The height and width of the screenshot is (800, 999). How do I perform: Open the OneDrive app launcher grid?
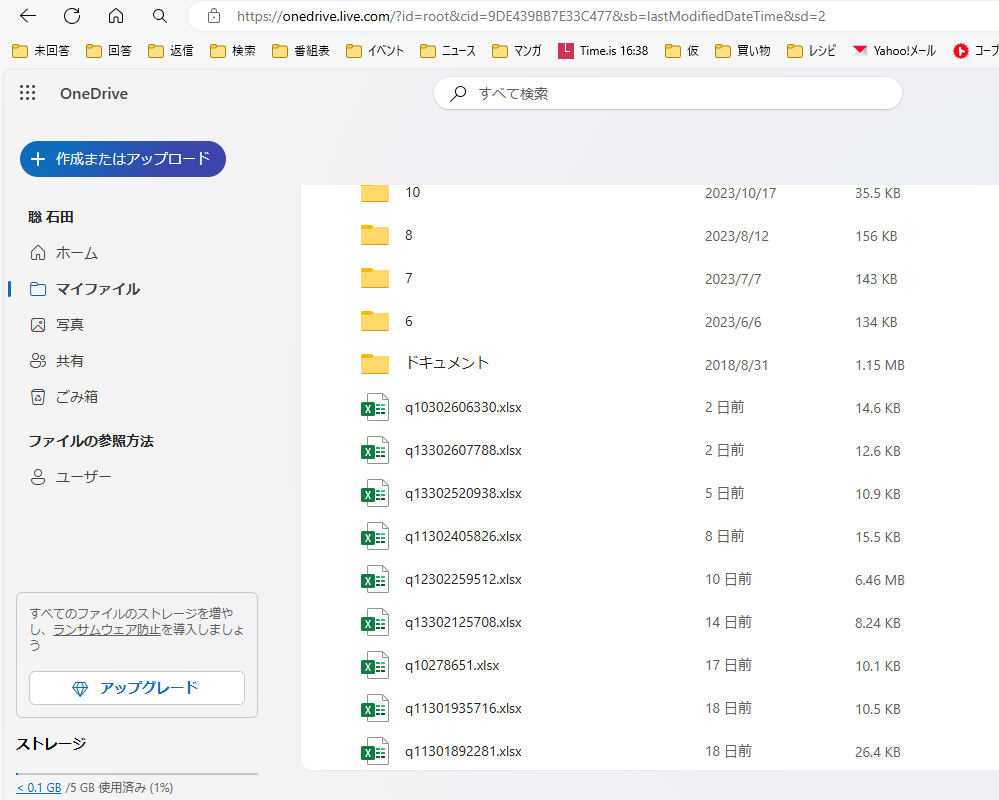click(x=27, y=93)
